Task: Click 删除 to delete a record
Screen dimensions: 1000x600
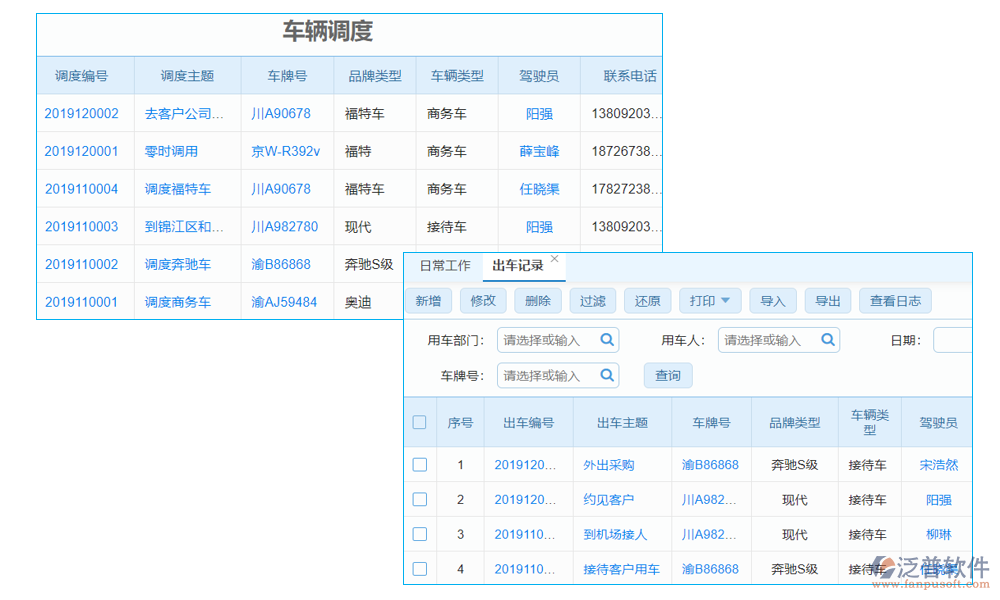Action: pyautogui.click(x=537, y=300)
